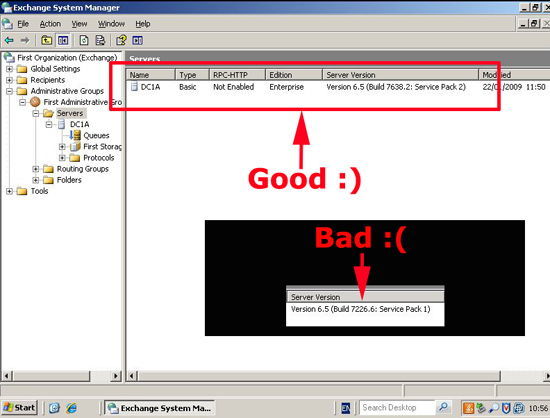This screenshot has height=418, width=550.
Task: Sort by the RPC-HTTP column header
Action: pyautogui.click(x=237, y=75)
